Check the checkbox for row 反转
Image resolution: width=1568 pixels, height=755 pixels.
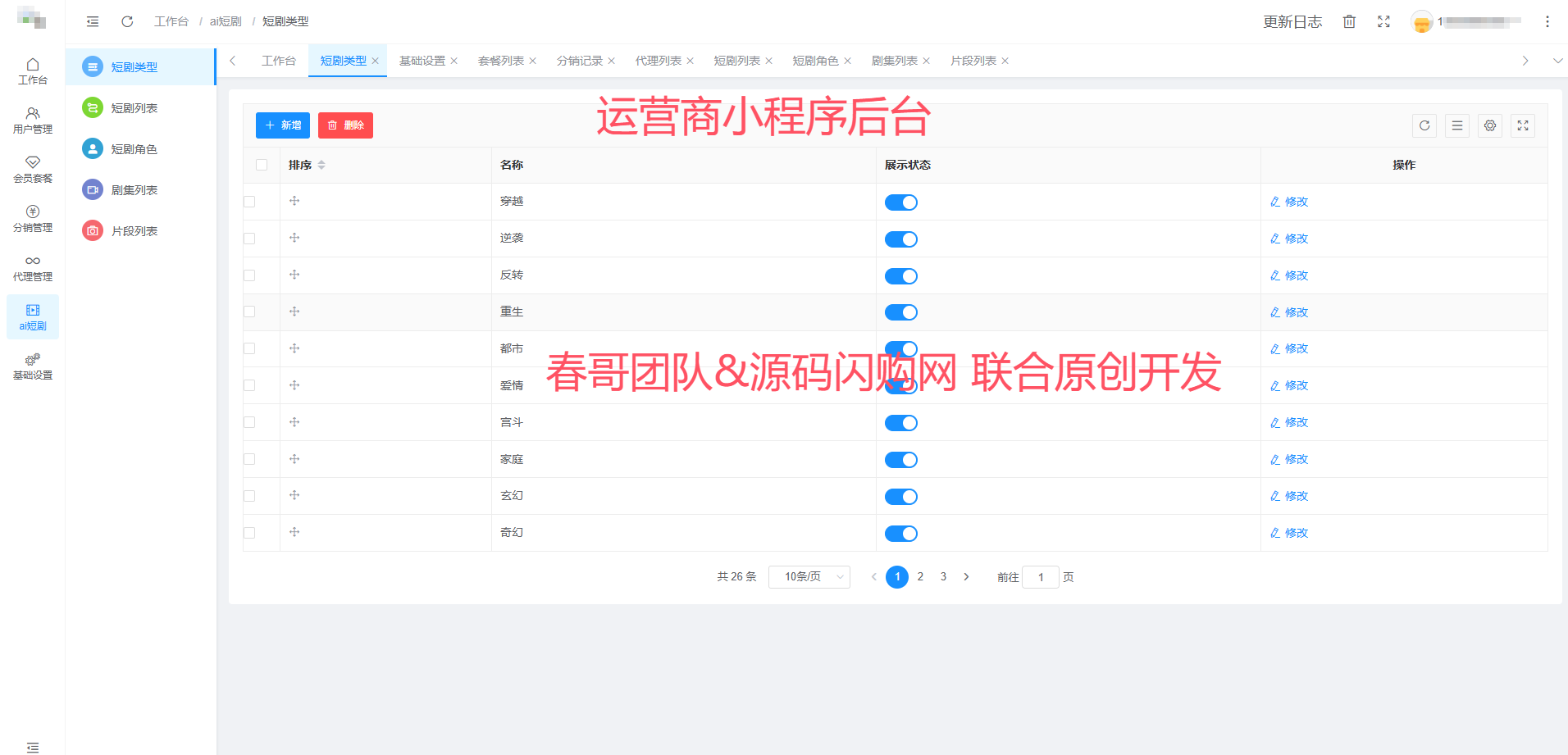tap(249, 275)
